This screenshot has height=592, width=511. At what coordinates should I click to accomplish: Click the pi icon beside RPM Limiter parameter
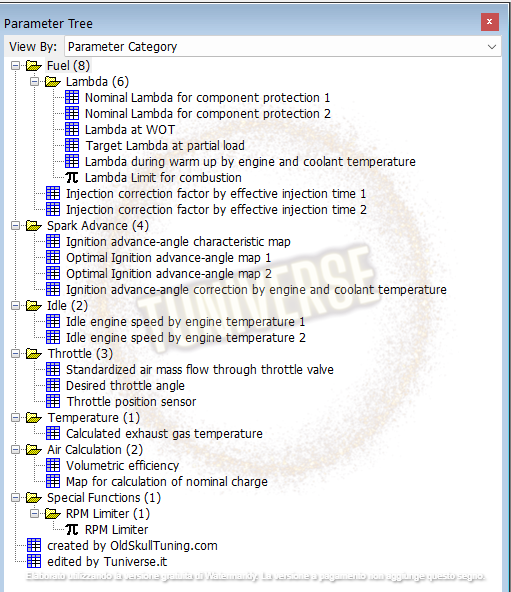72,529
